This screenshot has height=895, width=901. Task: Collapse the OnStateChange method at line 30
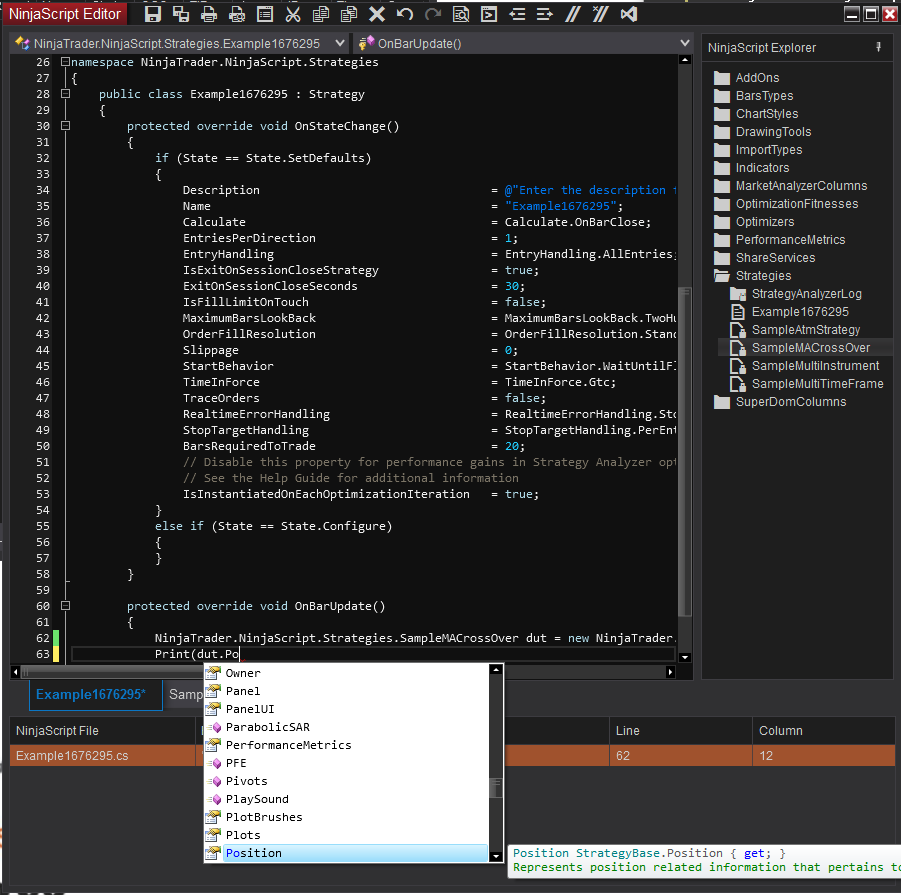(66, 126)
